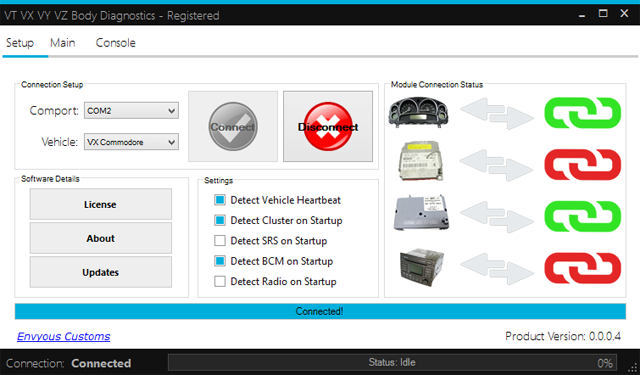Click the Vehicle: label

[60, 142]
